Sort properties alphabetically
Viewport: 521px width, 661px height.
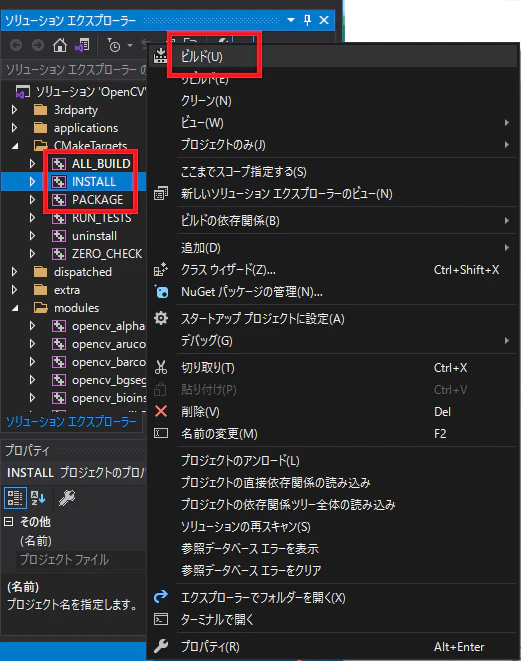[38, 498]
